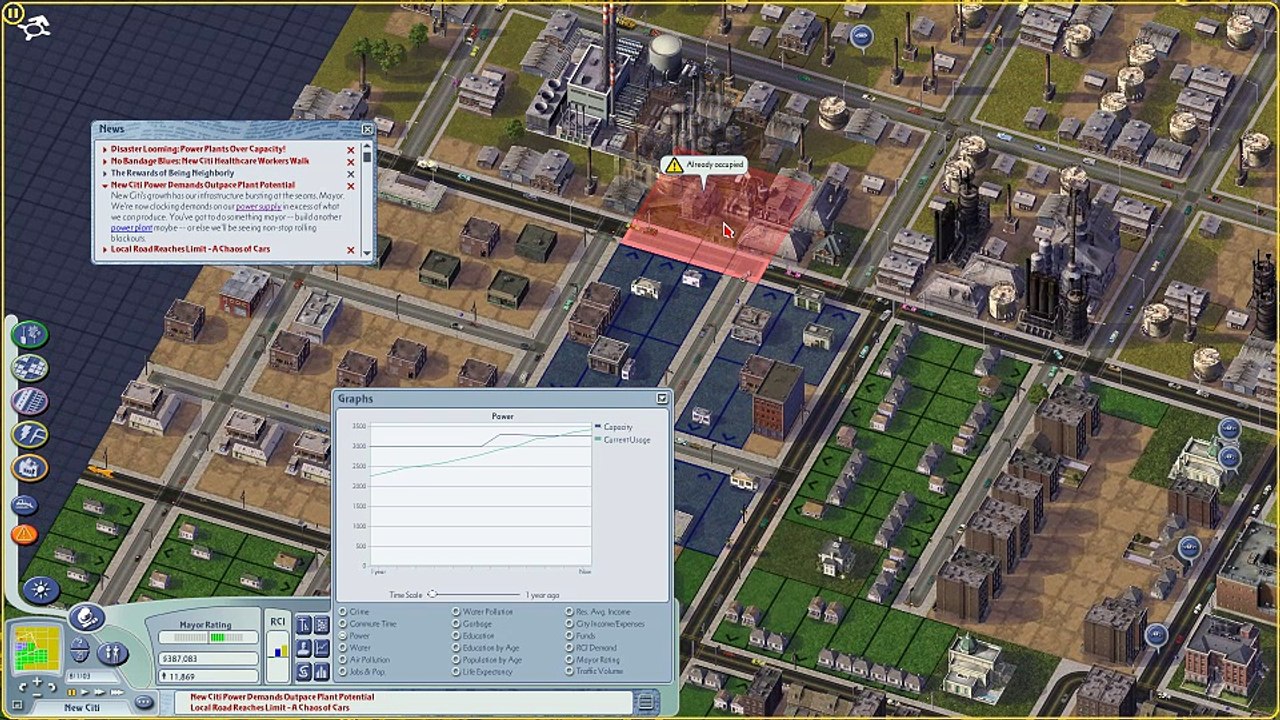The image size is (1280, 720).
Task: Open the graphs chart icon
Action: tap(321, 648)
